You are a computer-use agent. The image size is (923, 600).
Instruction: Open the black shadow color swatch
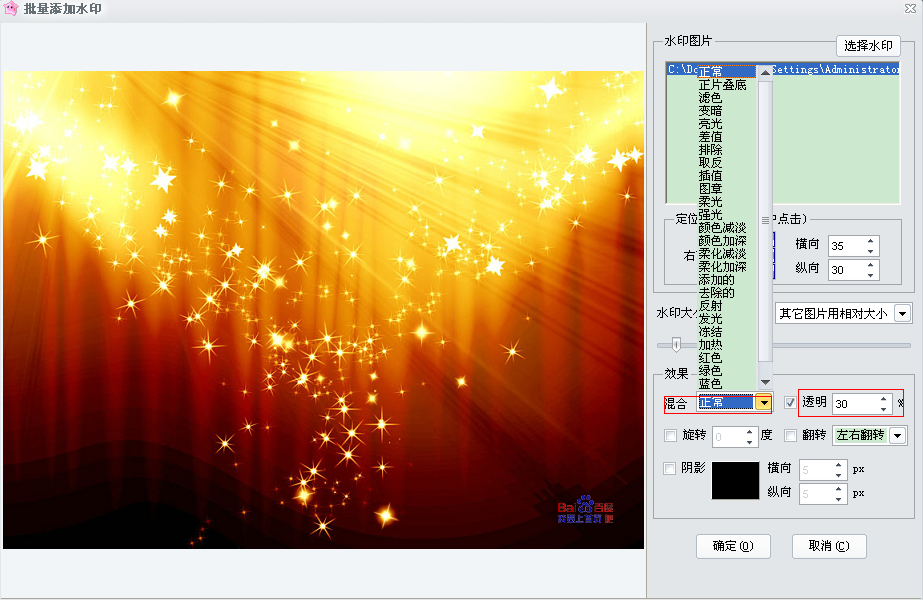pos(735,480)
